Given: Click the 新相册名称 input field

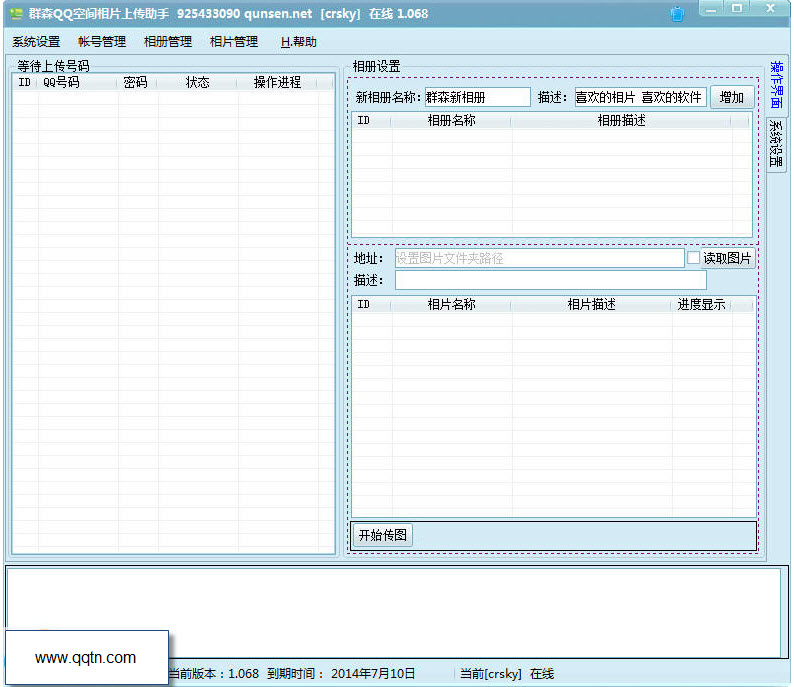Looking at the screenshot, I should coord(478,97).
